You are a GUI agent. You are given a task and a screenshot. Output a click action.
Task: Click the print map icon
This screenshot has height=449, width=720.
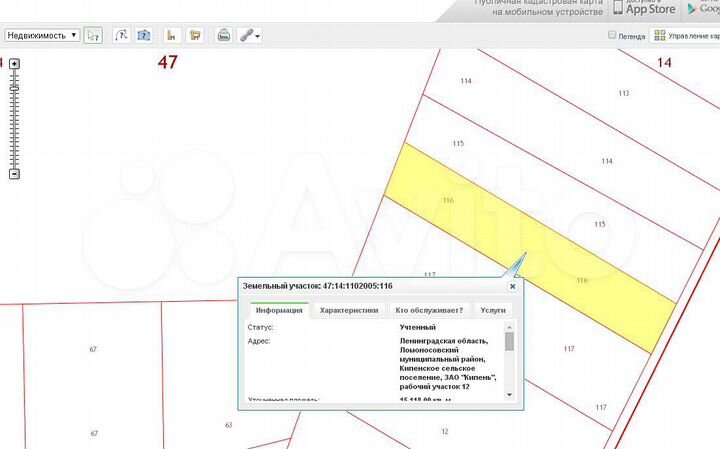224,35
